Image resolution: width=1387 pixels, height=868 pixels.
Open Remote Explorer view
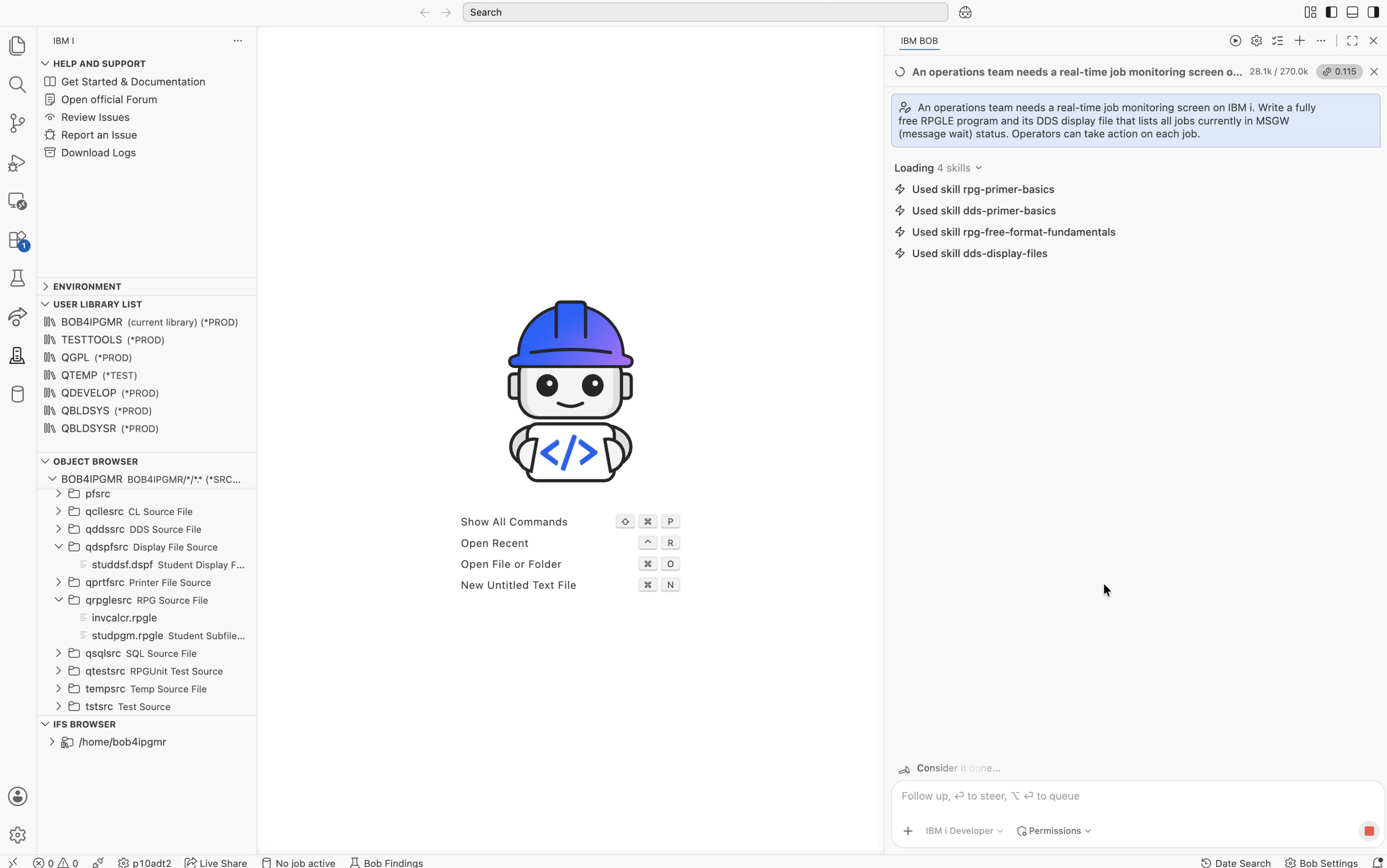coord(17,201)
